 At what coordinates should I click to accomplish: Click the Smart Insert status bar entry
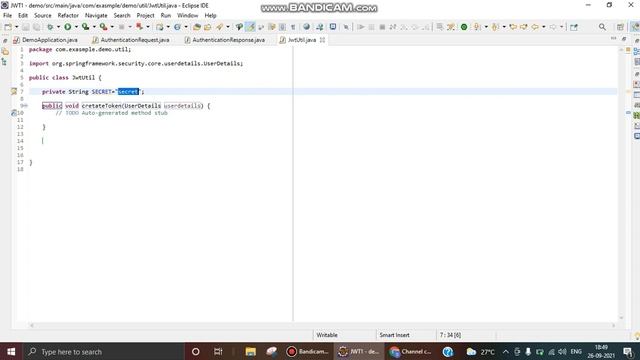tap(394, 335)
